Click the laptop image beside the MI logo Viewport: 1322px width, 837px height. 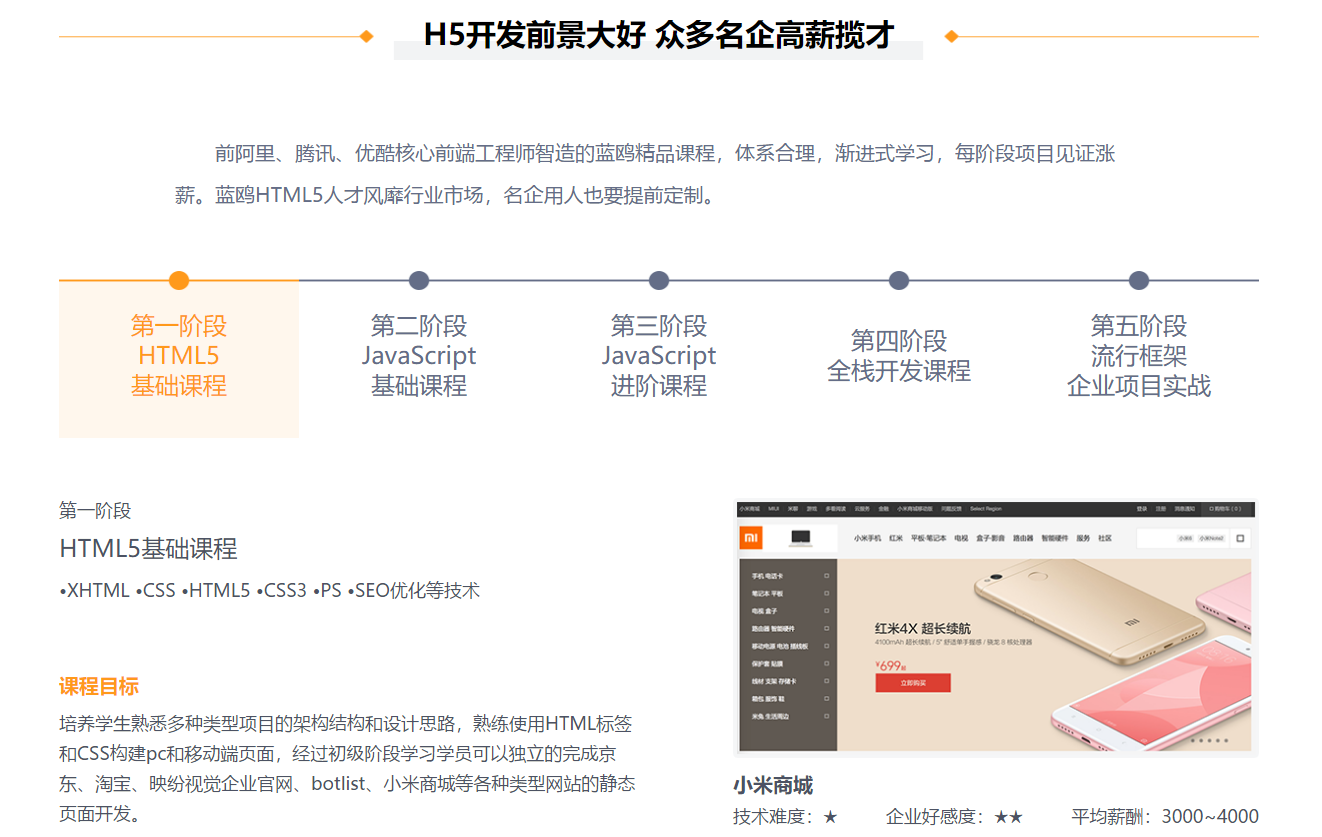[x=800, y=538]
